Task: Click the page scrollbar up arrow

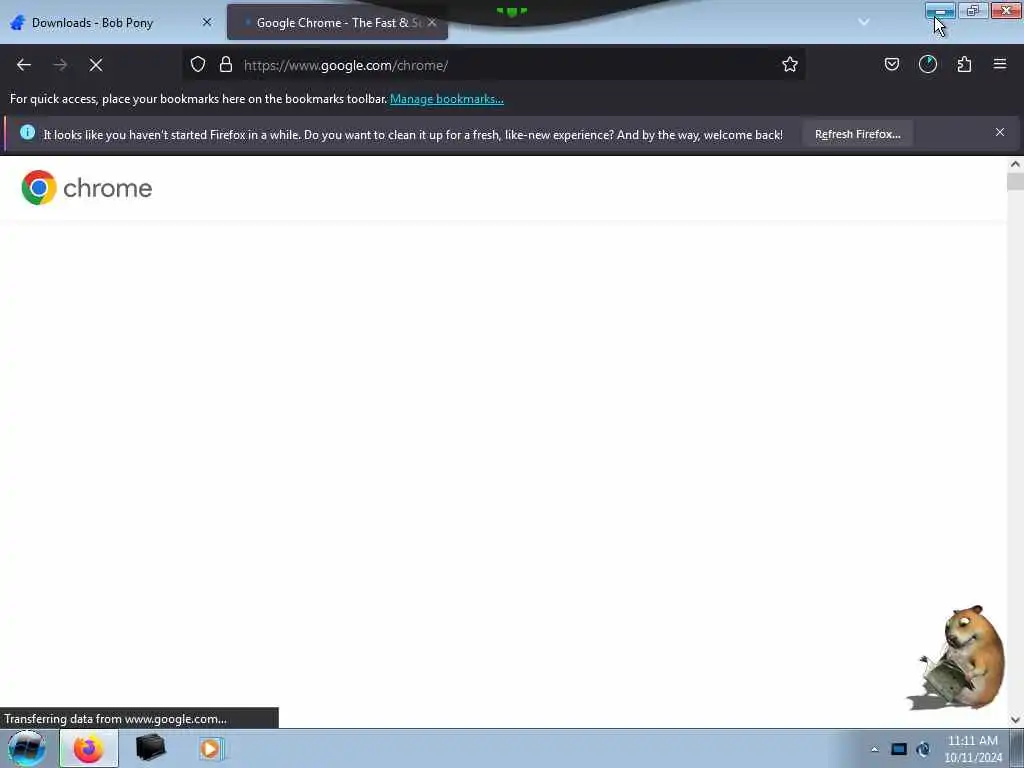Action: click(x=1015, y=164)
